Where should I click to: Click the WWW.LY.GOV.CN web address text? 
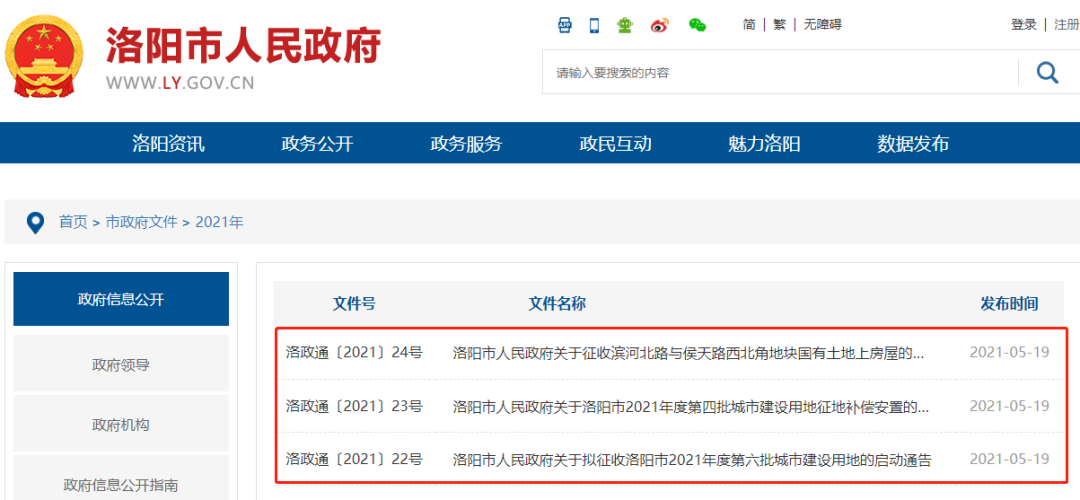tap(180, 83)
